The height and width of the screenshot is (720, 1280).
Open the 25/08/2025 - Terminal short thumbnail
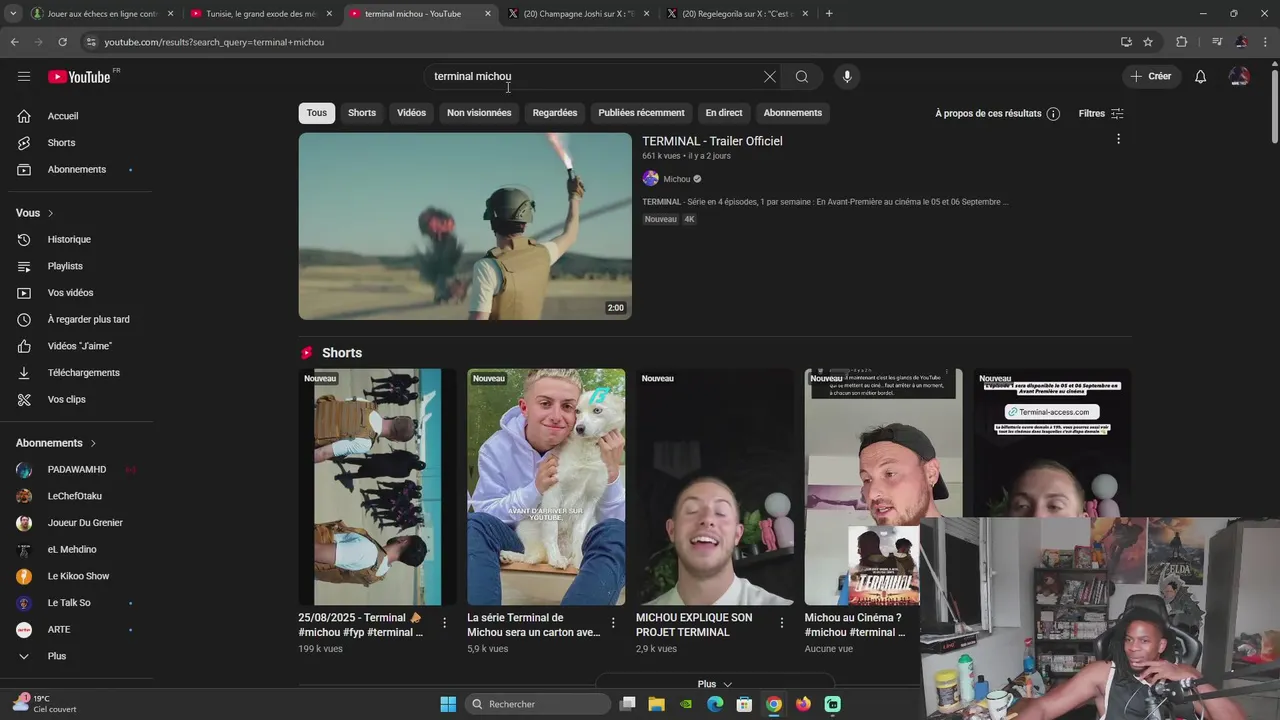[377, 487]
